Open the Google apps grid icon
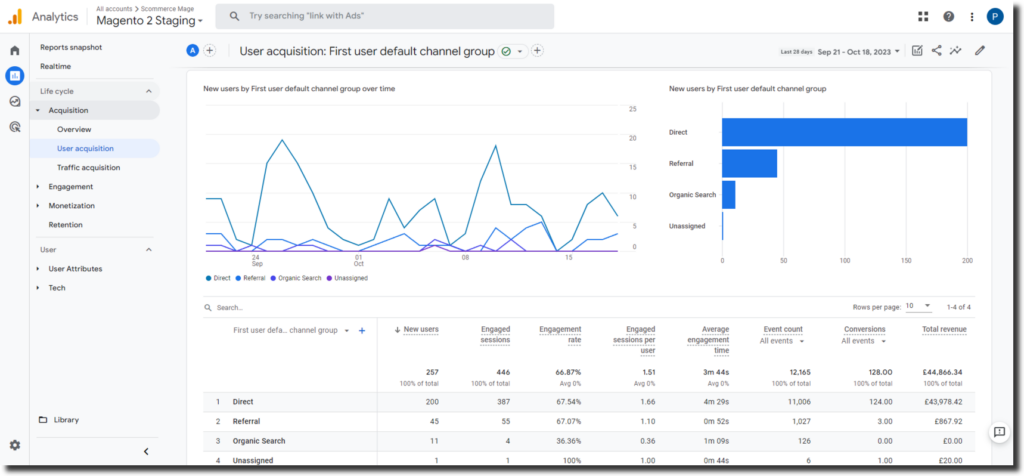The image size is (1024, 476). click(x=922, y=16)
